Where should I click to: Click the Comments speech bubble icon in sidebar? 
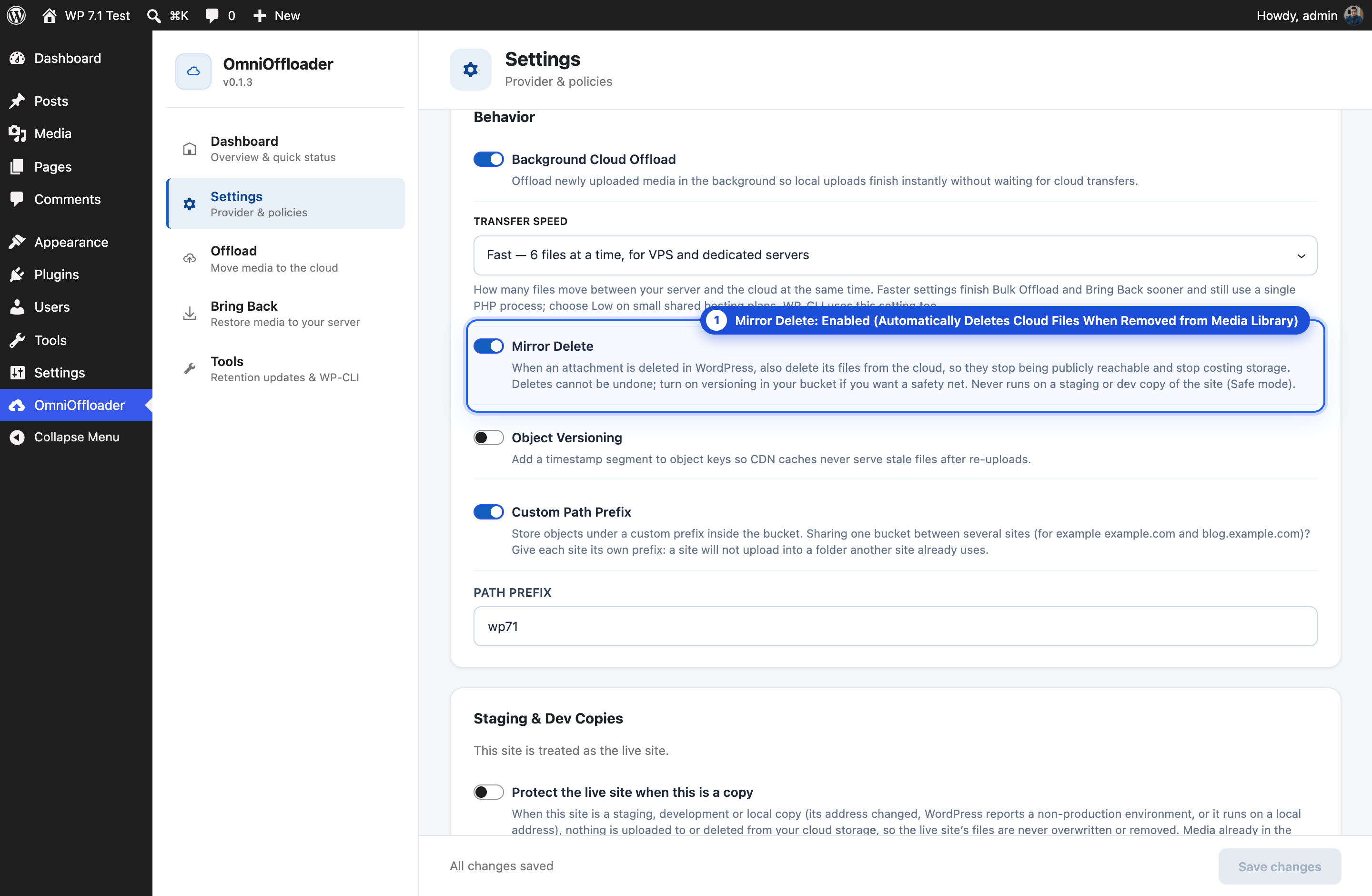pos(17,199)
